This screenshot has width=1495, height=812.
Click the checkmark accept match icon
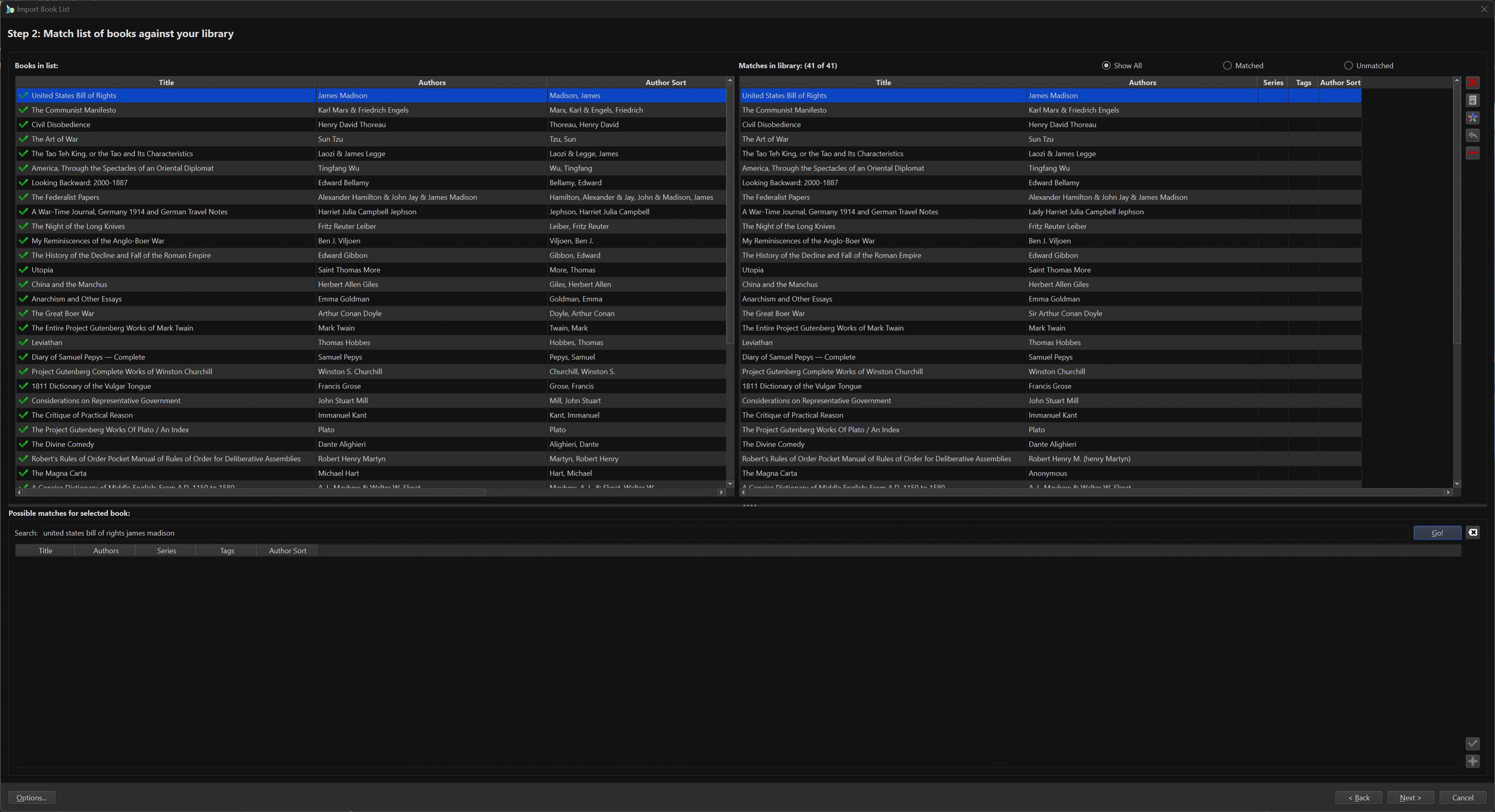pos(1472,744)
